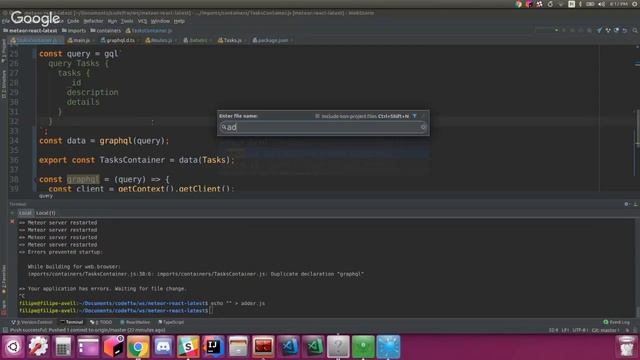Open the Trash from dock
Viewport: 640px width, 360px height.
tap(626, 347)
